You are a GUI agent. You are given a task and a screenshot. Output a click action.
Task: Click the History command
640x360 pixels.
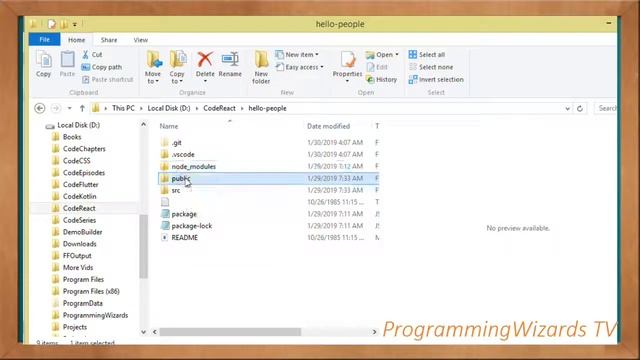pyautogui.click(x=382, y=79)
